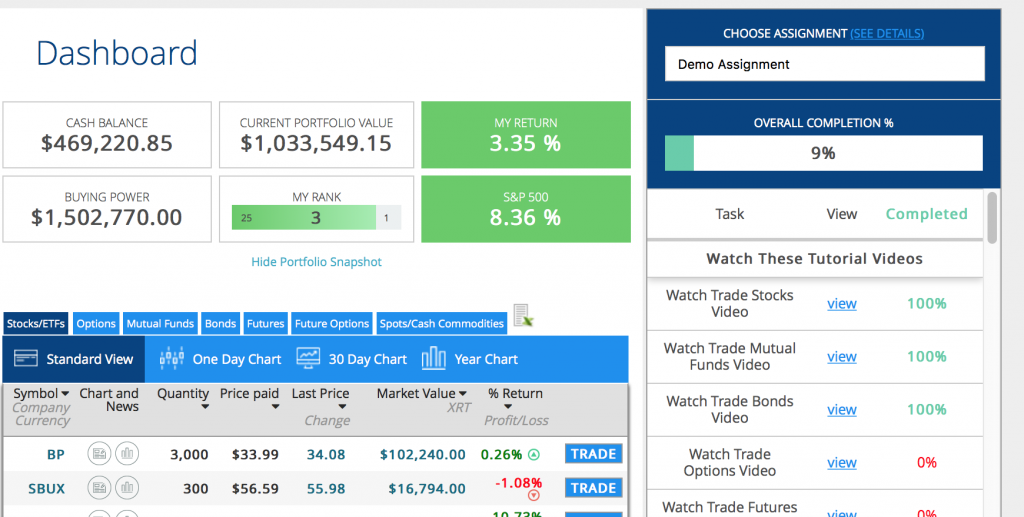This screenshot has height=517, width=1024.
Task: Click the Buying Power $1,502,770.00 value
Action: click(x=107, y=217)
